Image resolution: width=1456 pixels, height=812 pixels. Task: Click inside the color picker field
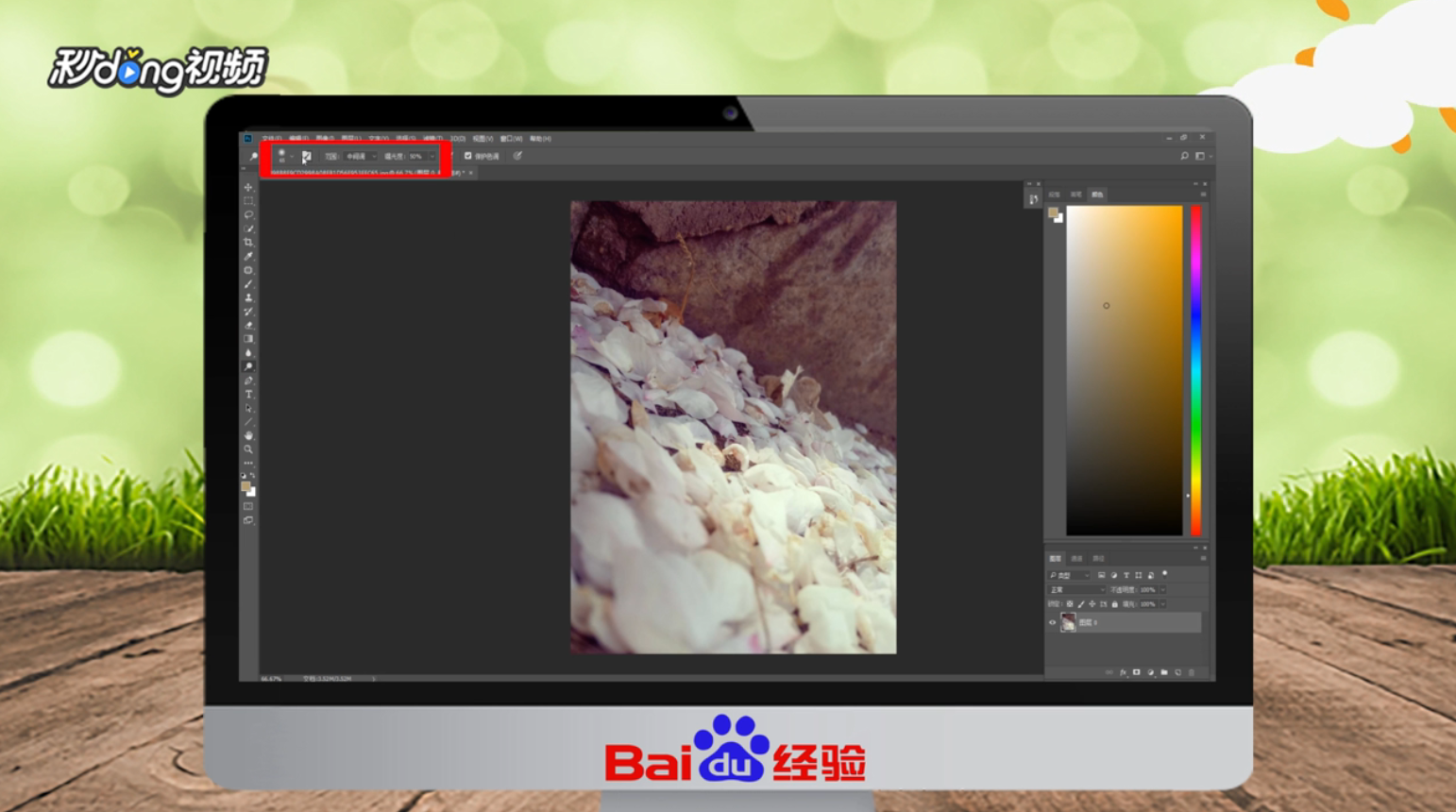click(1124, 370)
